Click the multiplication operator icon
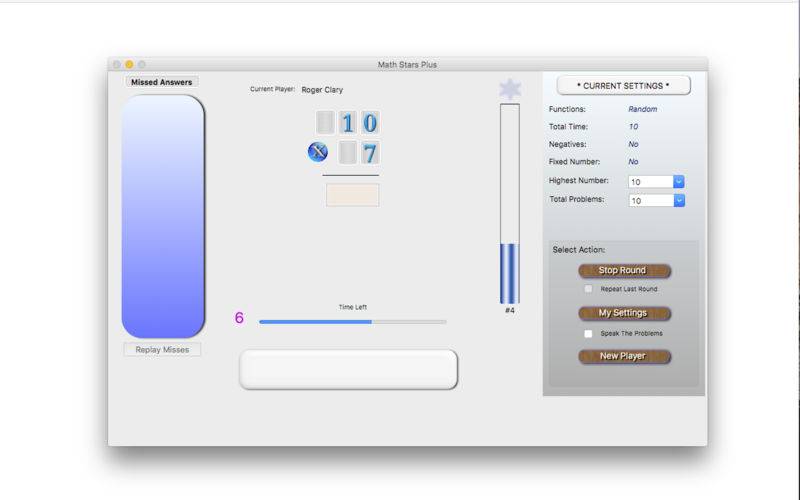This screenshot has height=500, width=800. pos(318,152)
